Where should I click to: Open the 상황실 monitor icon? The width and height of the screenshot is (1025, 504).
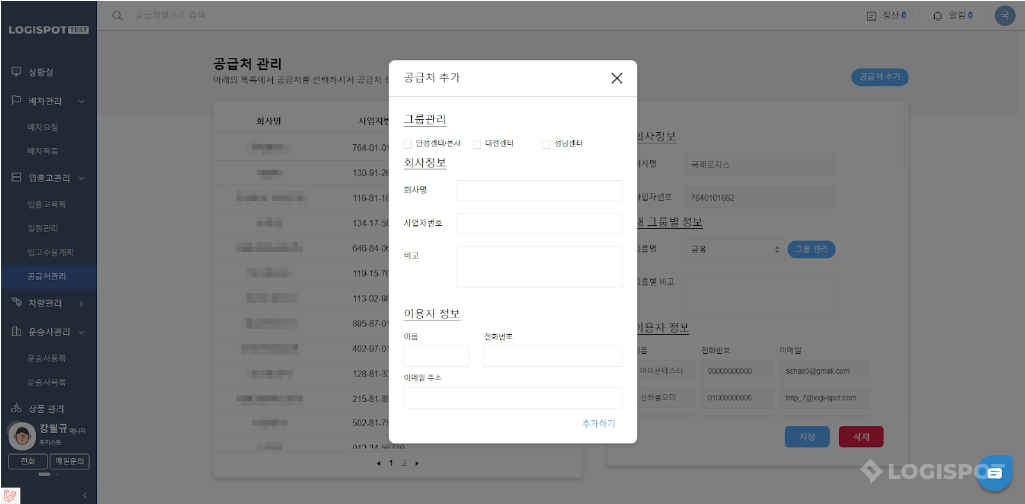point(16,72)
